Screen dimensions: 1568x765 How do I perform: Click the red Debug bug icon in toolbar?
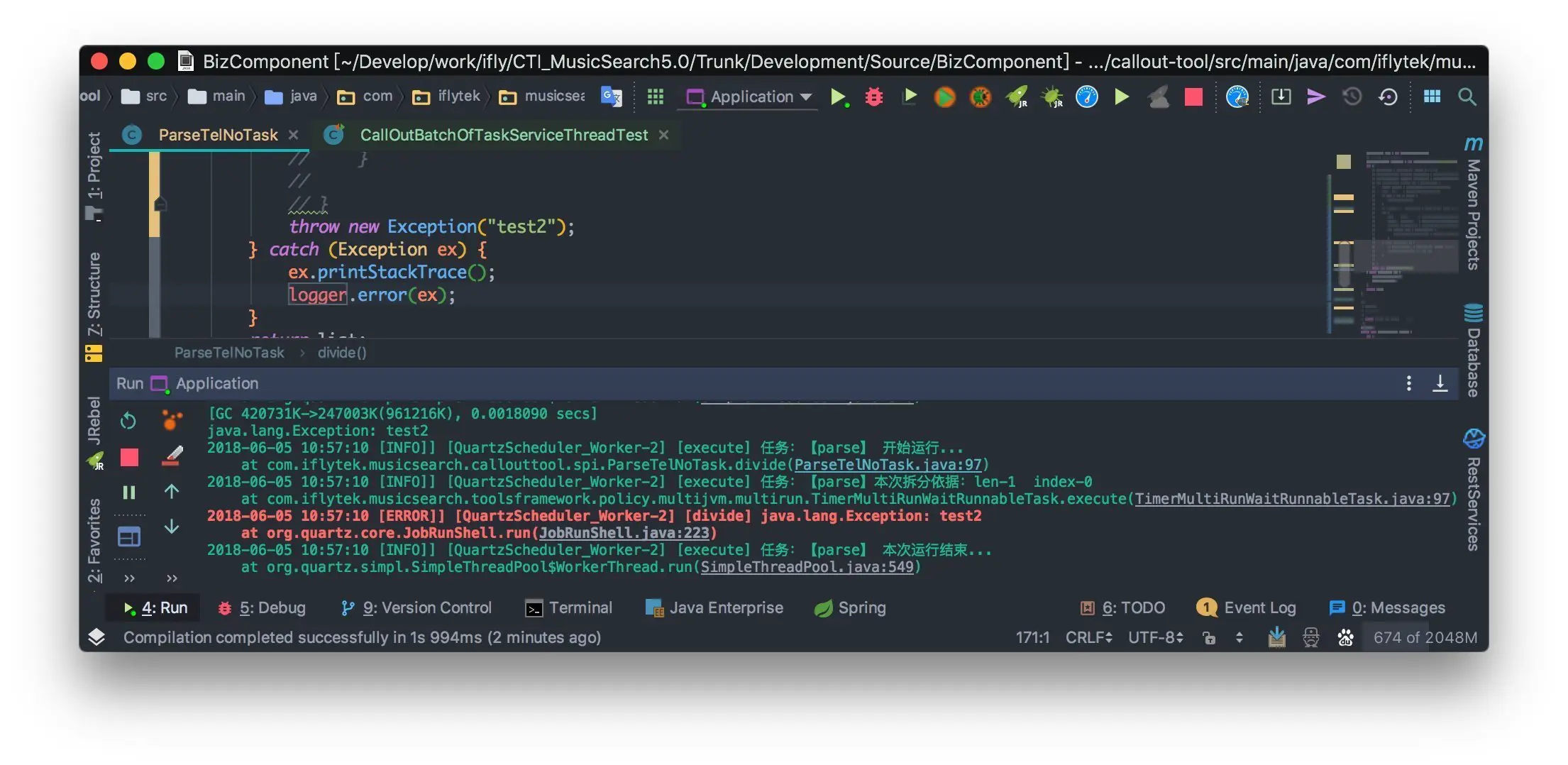(x=874, y=97)
